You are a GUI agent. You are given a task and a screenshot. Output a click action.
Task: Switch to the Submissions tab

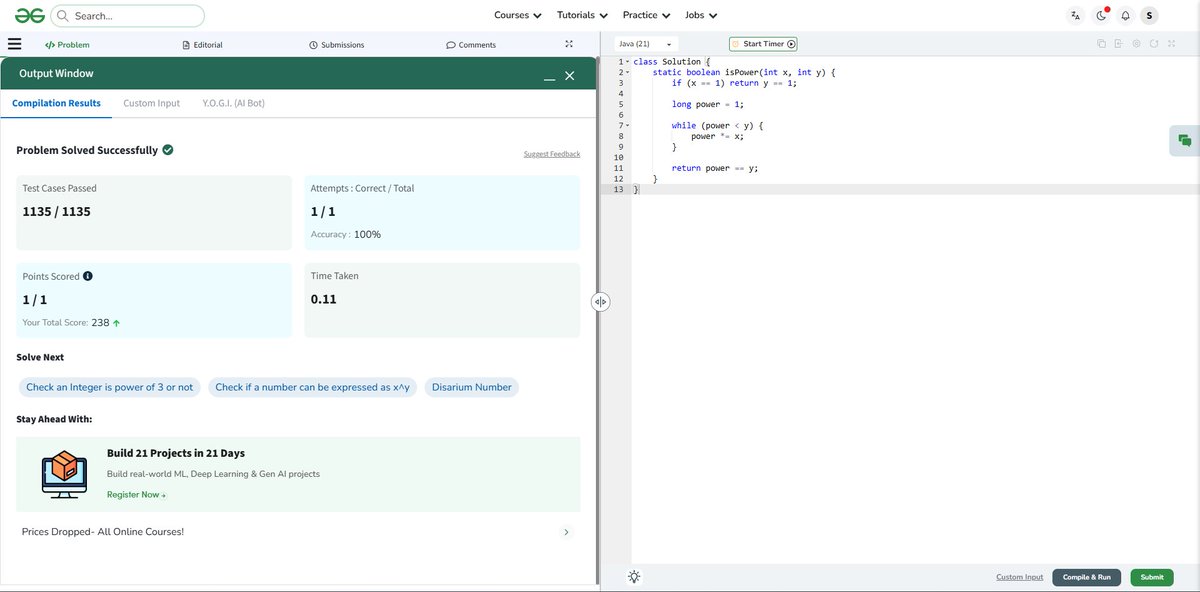click(337, 45)
